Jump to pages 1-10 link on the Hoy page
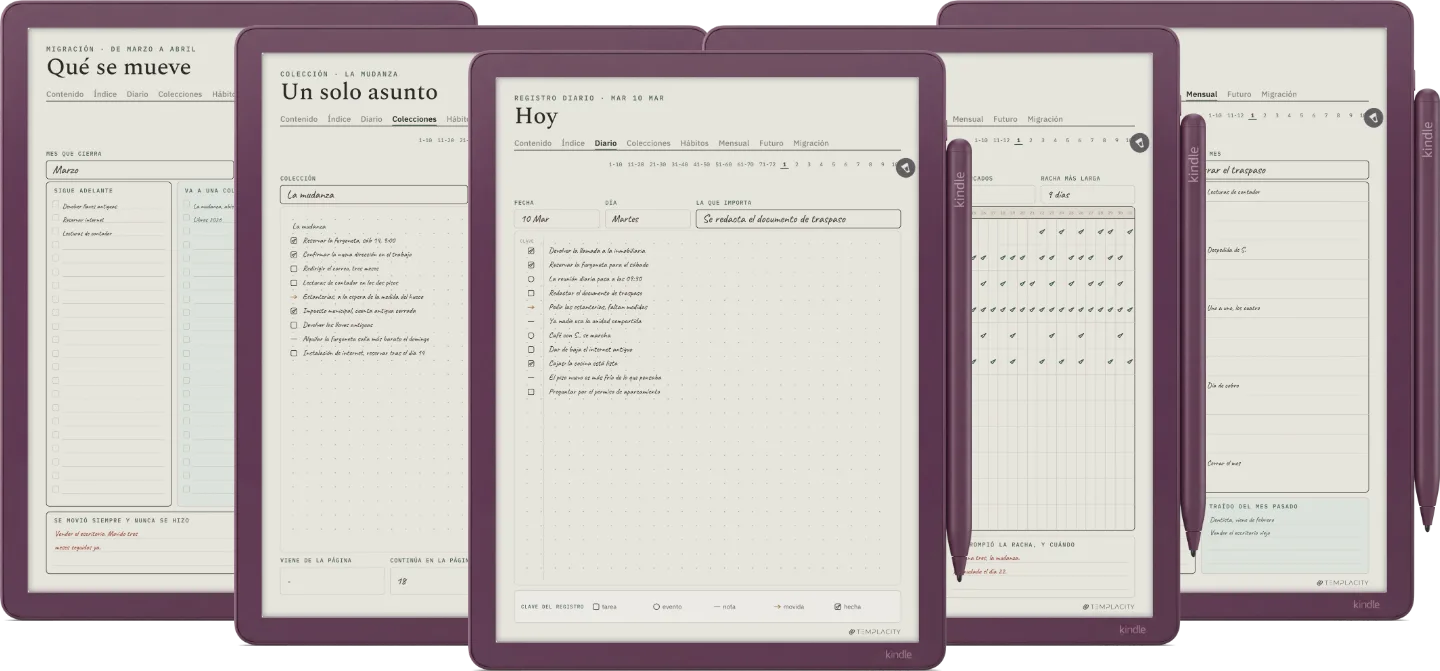1440x671 pixels. click(615, 164)
